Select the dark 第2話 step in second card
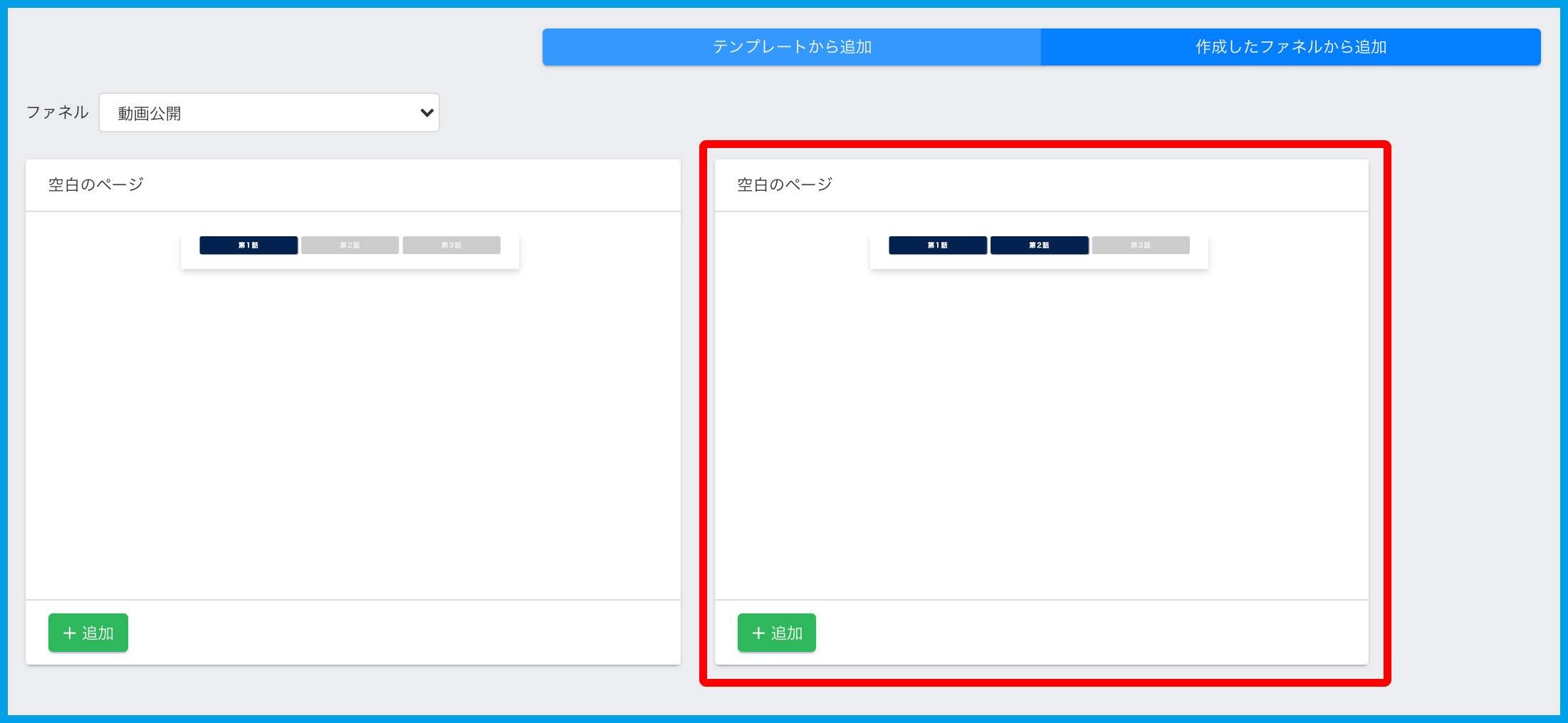 [x=1039, y=245]
